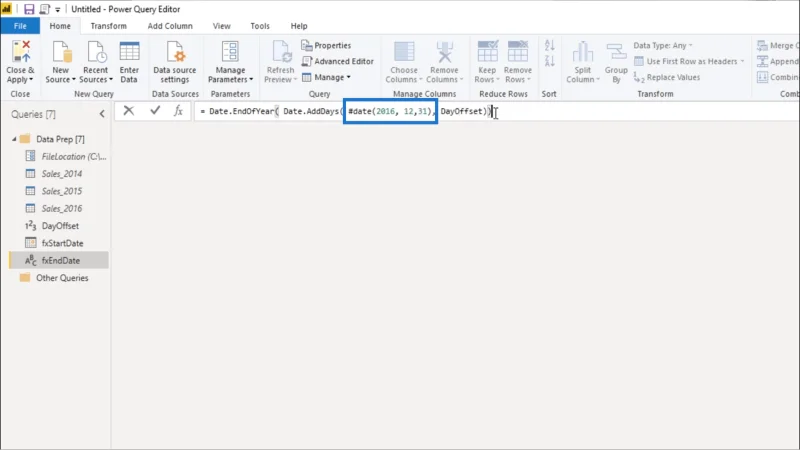
Task: Open the File tab
Action: coord(20,26)
